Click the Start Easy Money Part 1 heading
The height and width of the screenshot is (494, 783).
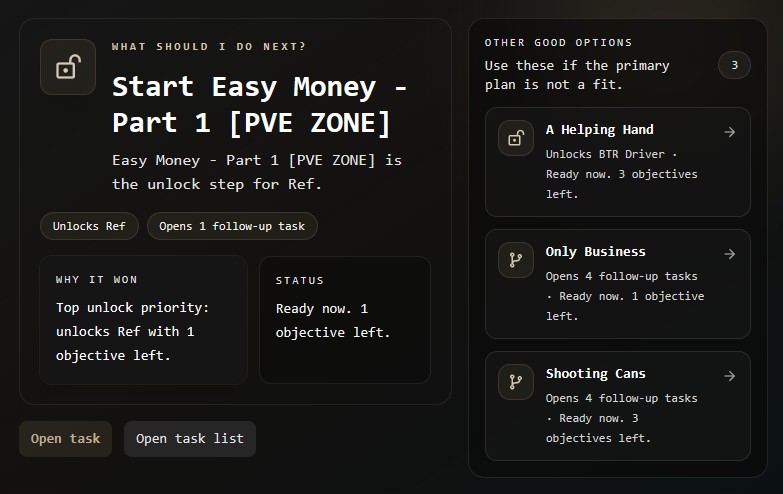coord(260,105)
